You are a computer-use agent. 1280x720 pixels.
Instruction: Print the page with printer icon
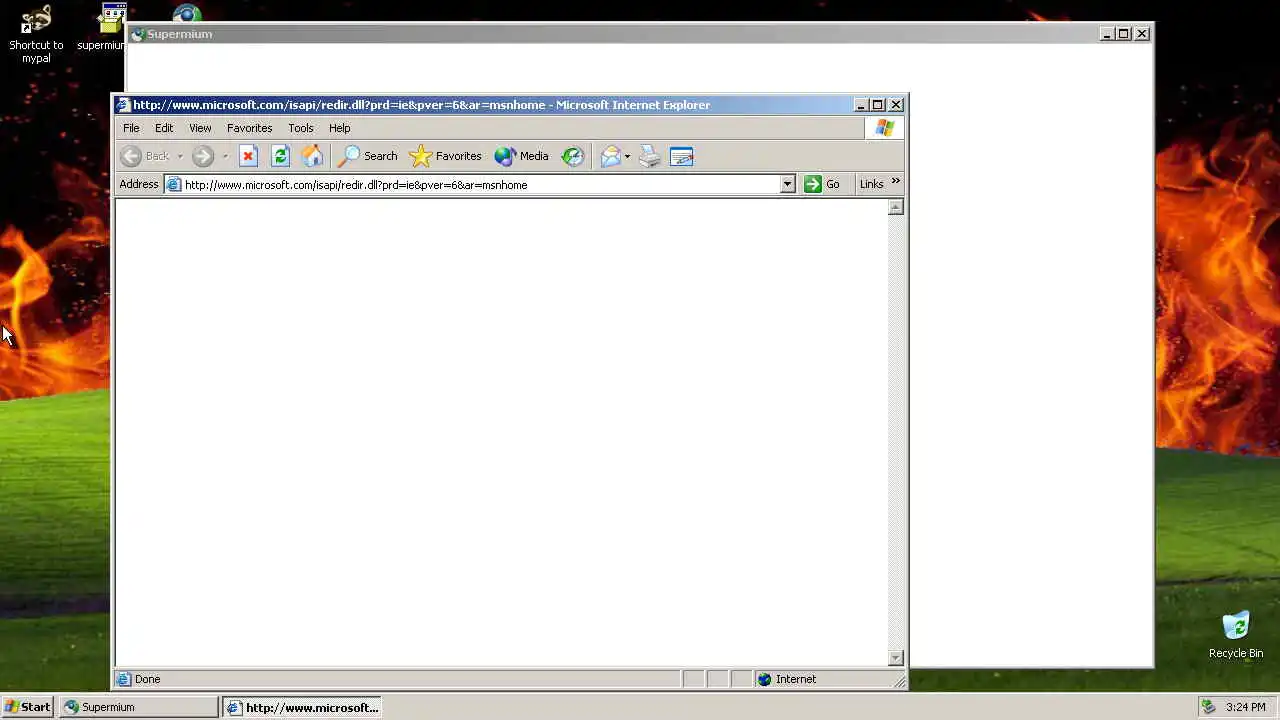650,156
